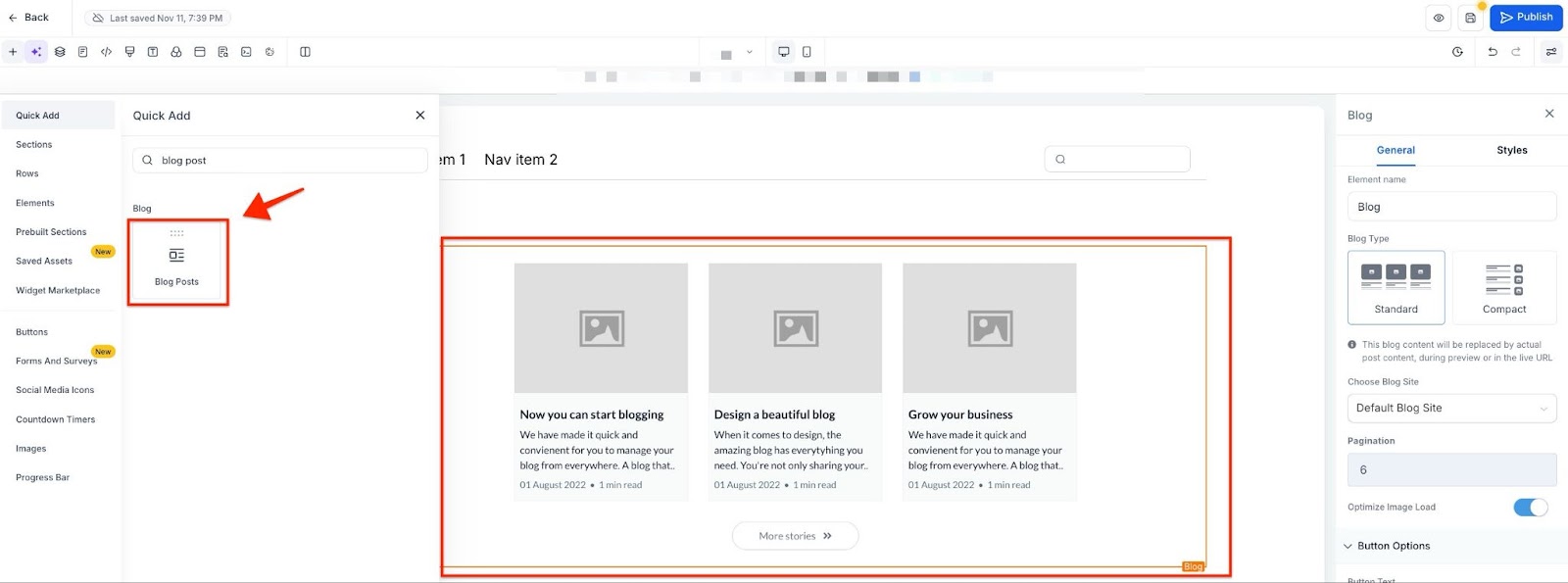Screen dimensions: 1568x583
Task: Click the undo arrow icon
Action: (x=1493, y=52)
